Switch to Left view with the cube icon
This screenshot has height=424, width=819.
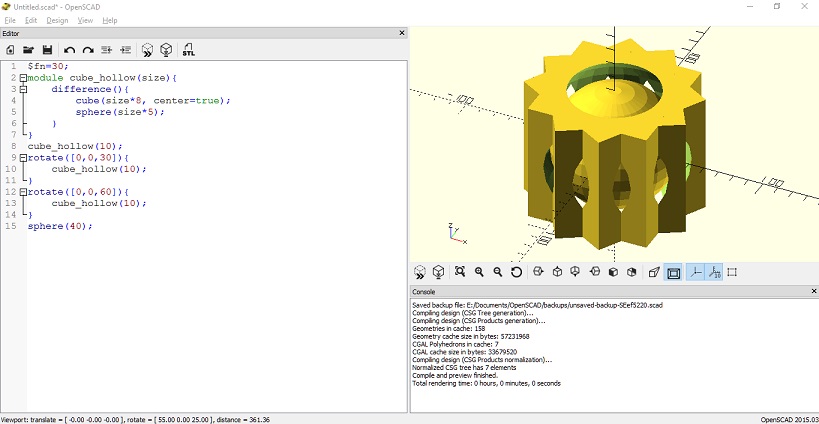594,272
